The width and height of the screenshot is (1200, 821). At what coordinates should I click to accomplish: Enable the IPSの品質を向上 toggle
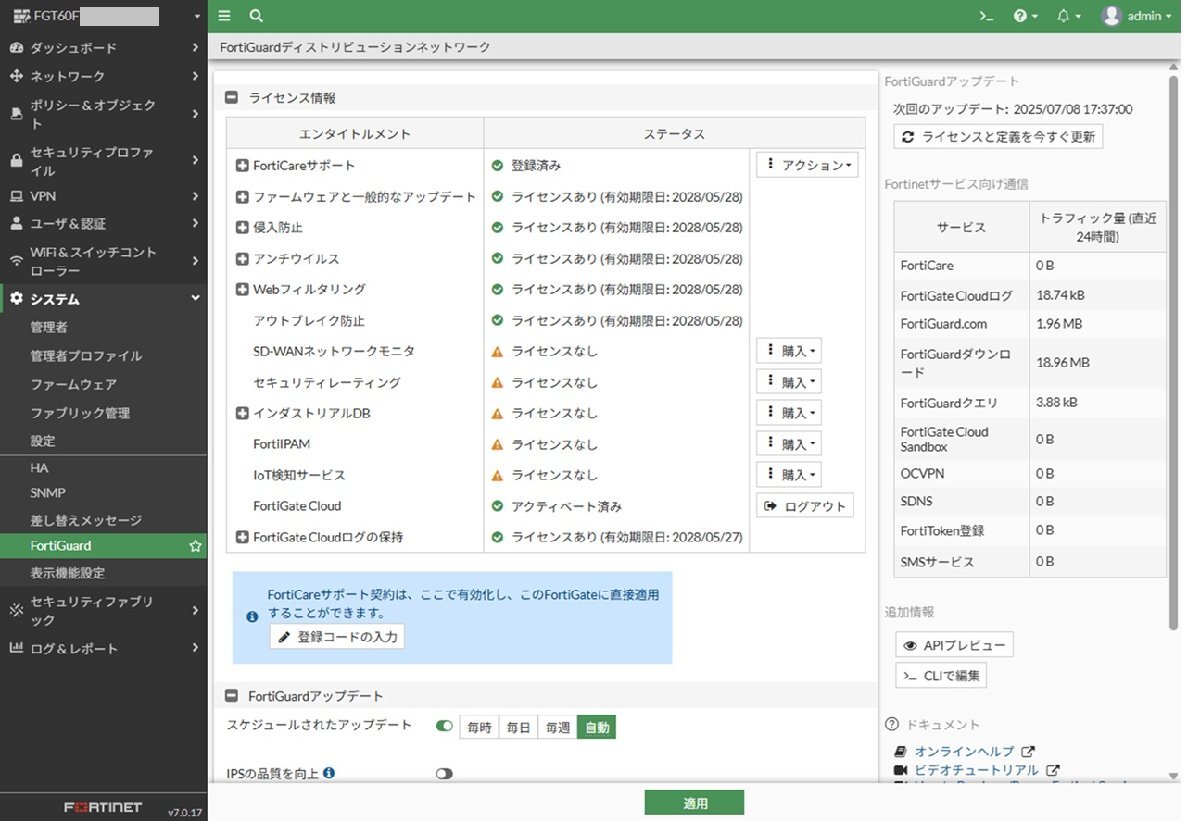pyautogui.click(x=444, y=774)
